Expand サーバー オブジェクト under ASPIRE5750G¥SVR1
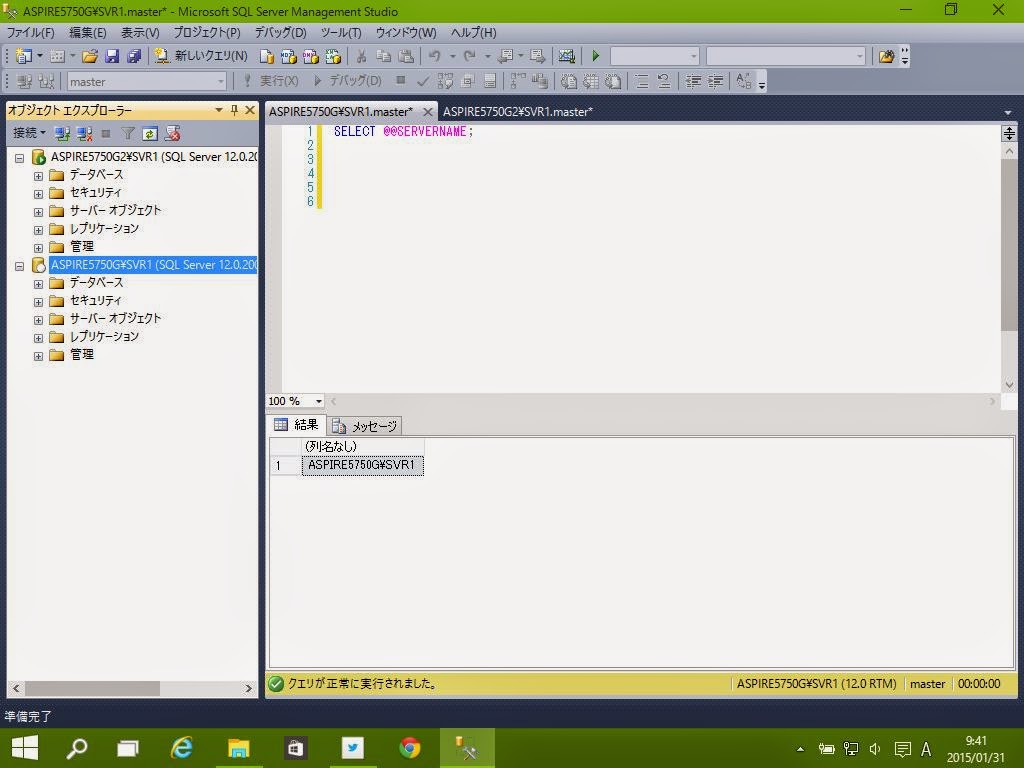This screenshot has width=1024, height=768. tap(39, 320)
